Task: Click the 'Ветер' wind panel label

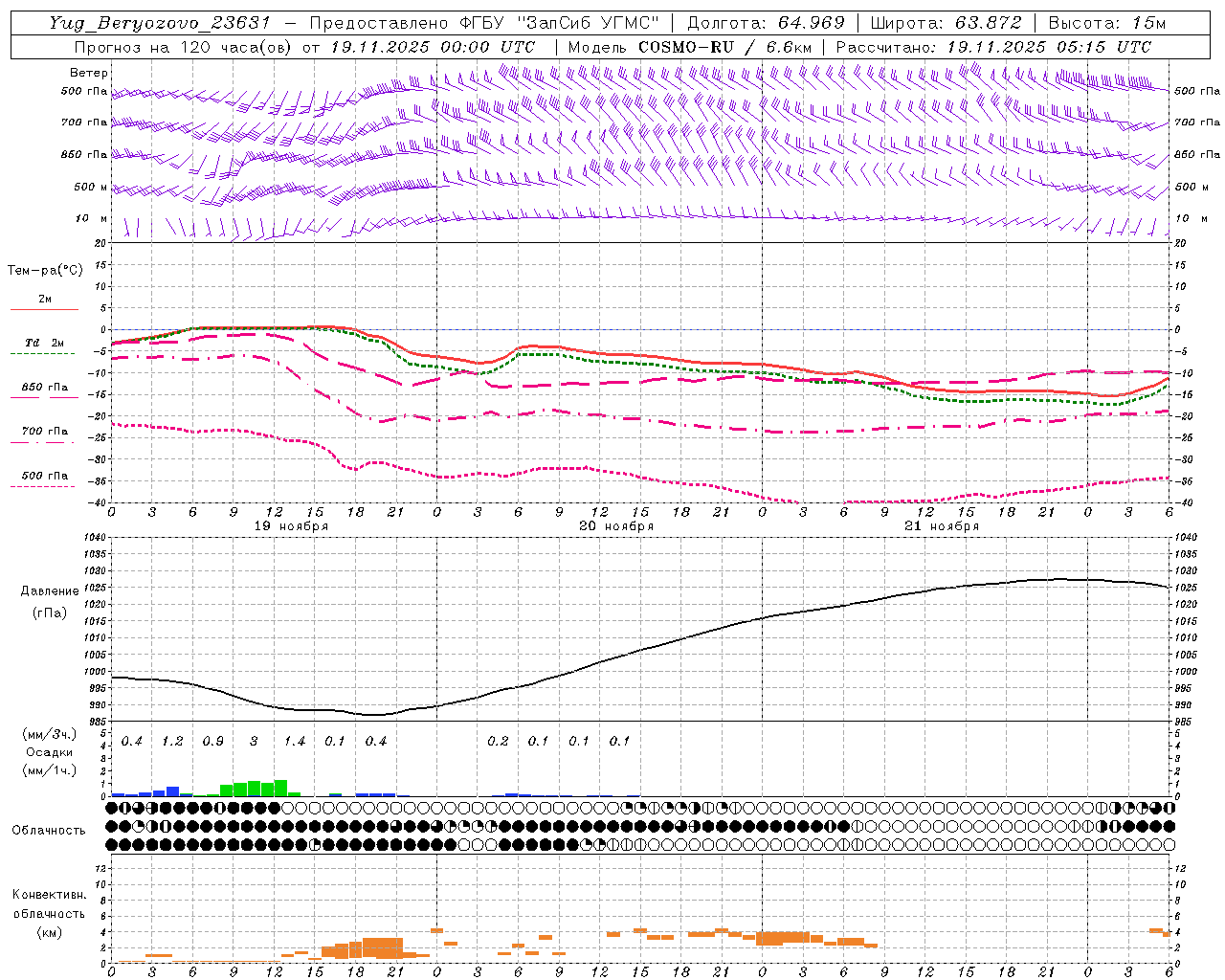Action: pos(89,73)
